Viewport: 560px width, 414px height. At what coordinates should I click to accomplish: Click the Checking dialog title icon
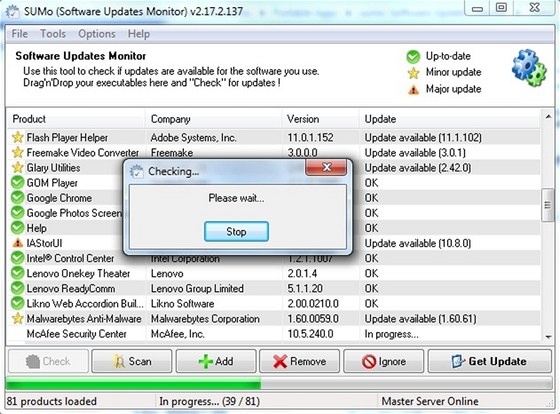(136, 171)
